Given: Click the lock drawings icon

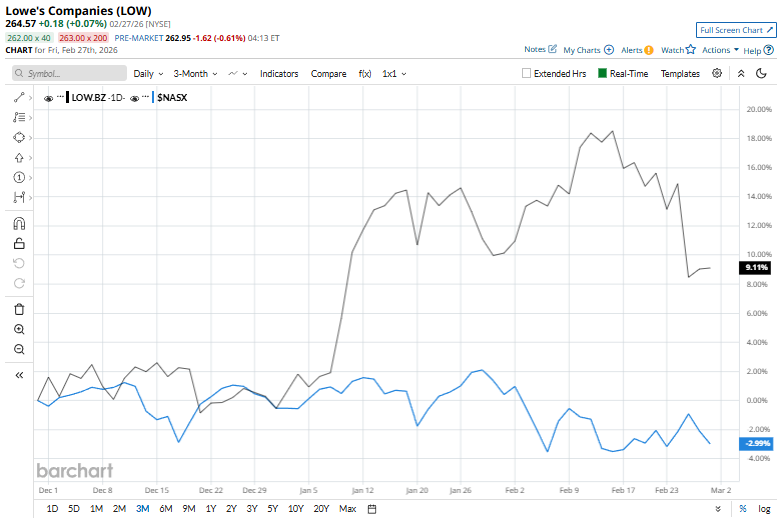Looking at the screenshot, I should tap(19, 243).
